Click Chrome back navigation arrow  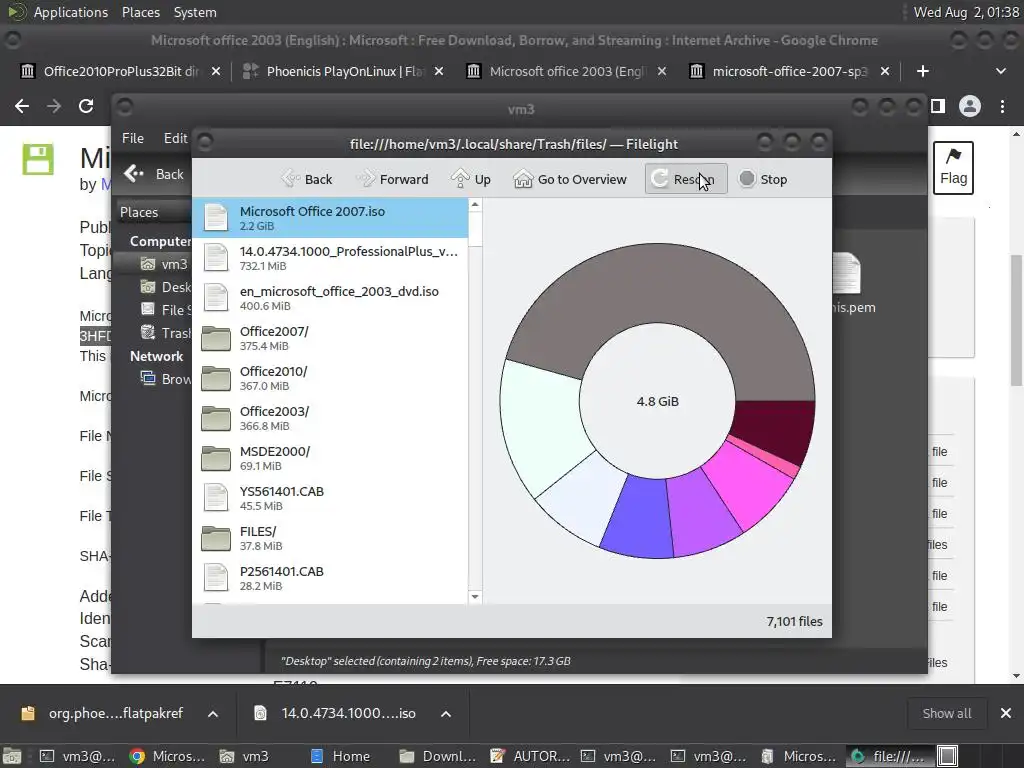click(22, 106)
